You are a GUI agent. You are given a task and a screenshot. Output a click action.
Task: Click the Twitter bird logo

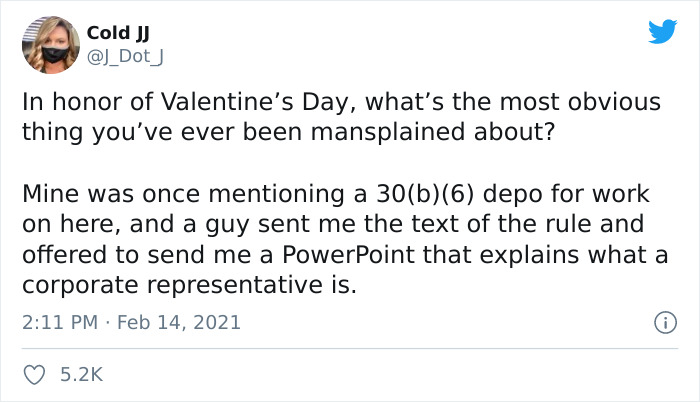click(662, 31)
